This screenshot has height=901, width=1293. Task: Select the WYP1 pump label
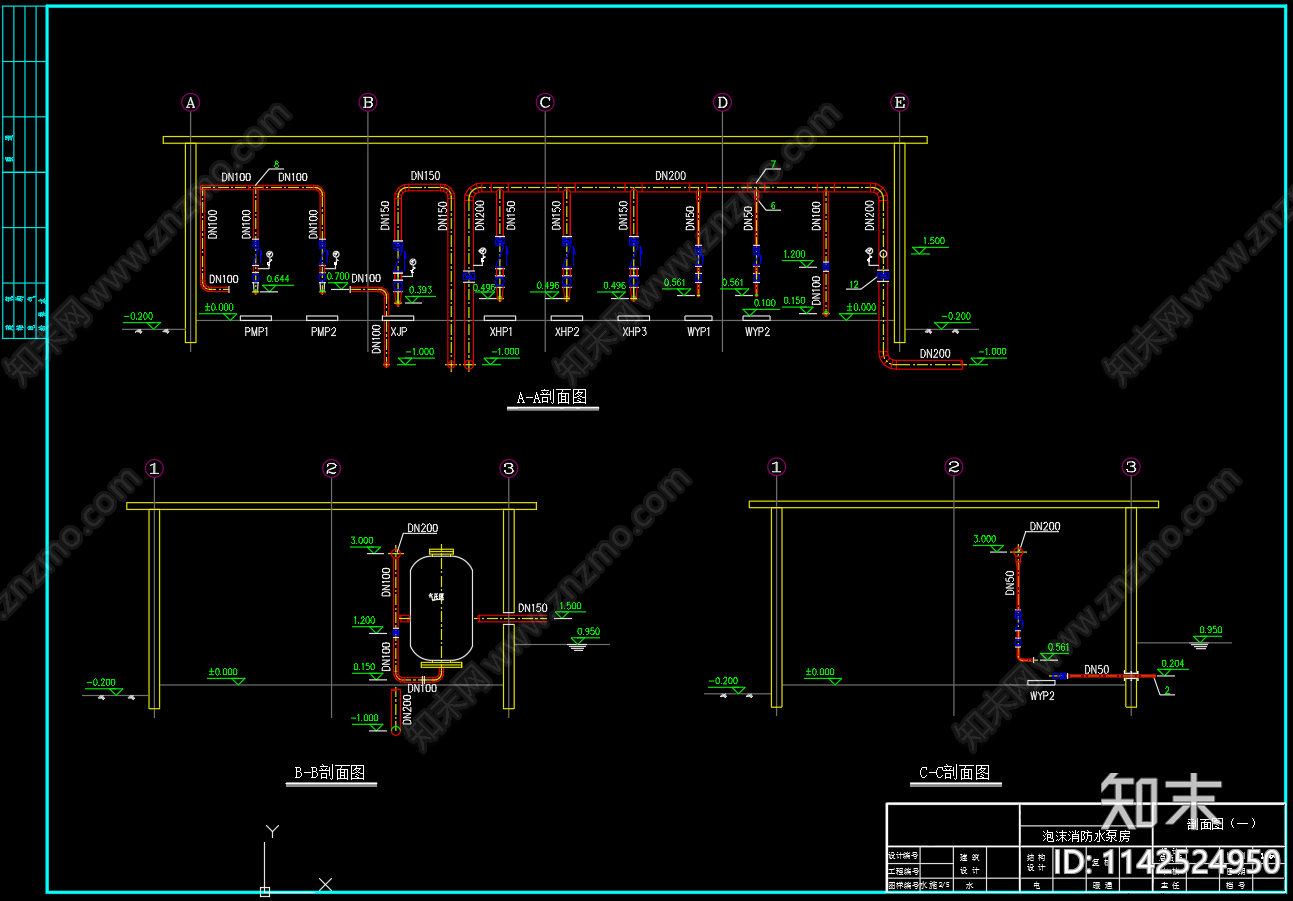(699, 332)
